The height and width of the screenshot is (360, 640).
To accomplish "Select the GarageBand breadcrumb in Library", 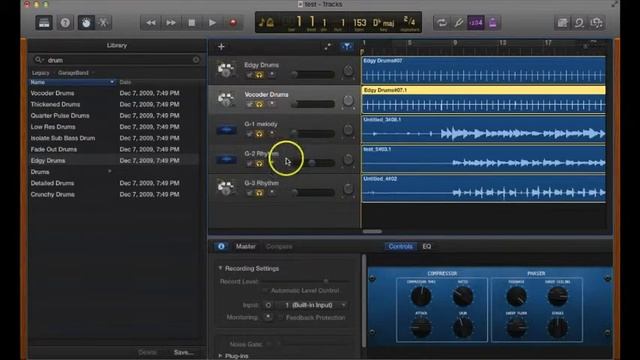I will tap(73, 73).
